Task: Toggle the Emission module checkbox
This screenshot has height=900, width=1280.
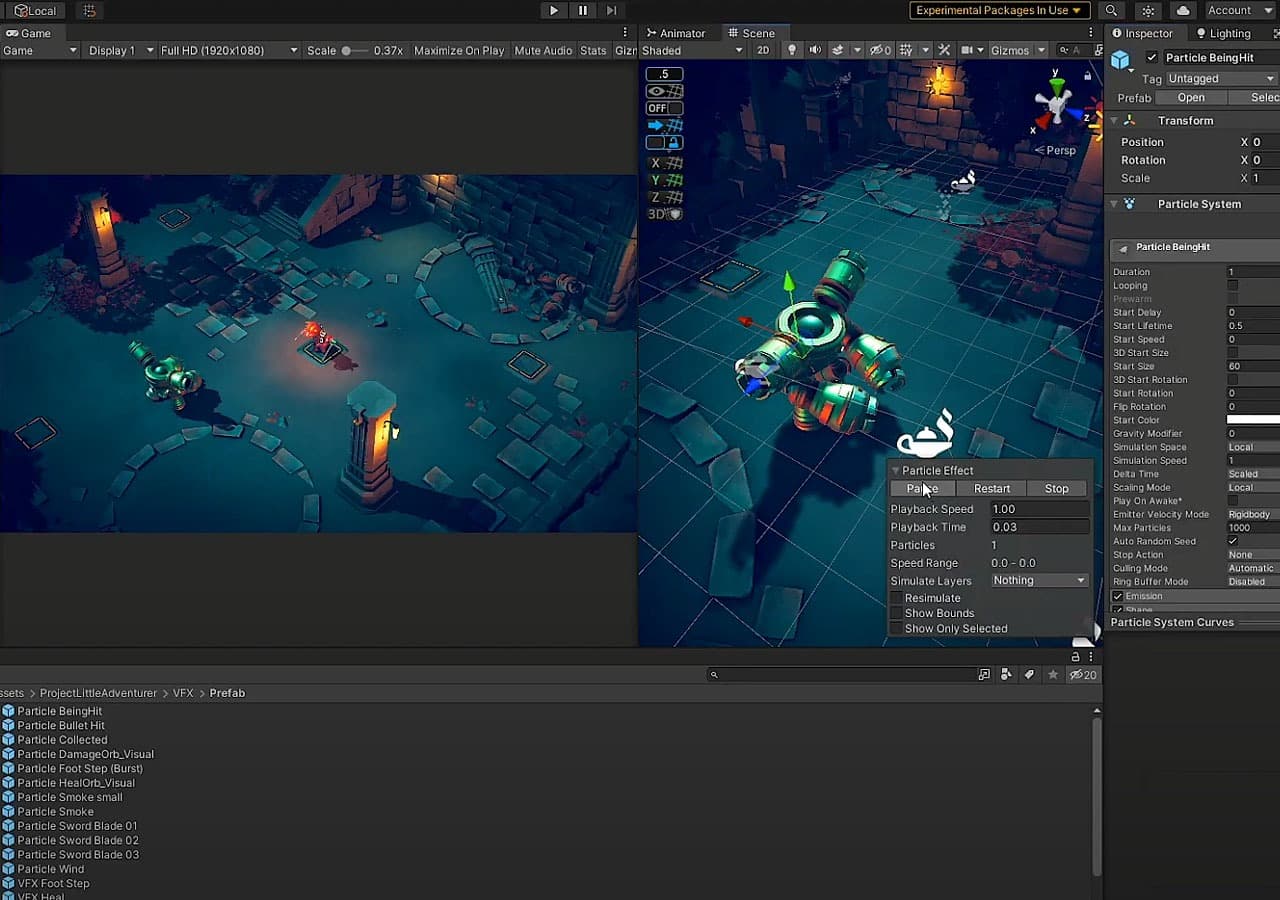Action: (1117, 596)
